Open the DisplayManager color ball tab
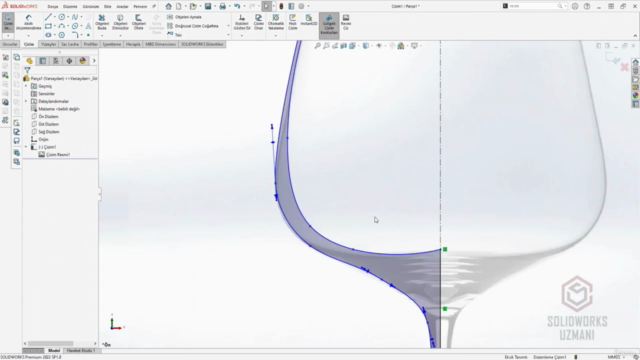Screen dimensions: 640x360 (x=82, y=61)
